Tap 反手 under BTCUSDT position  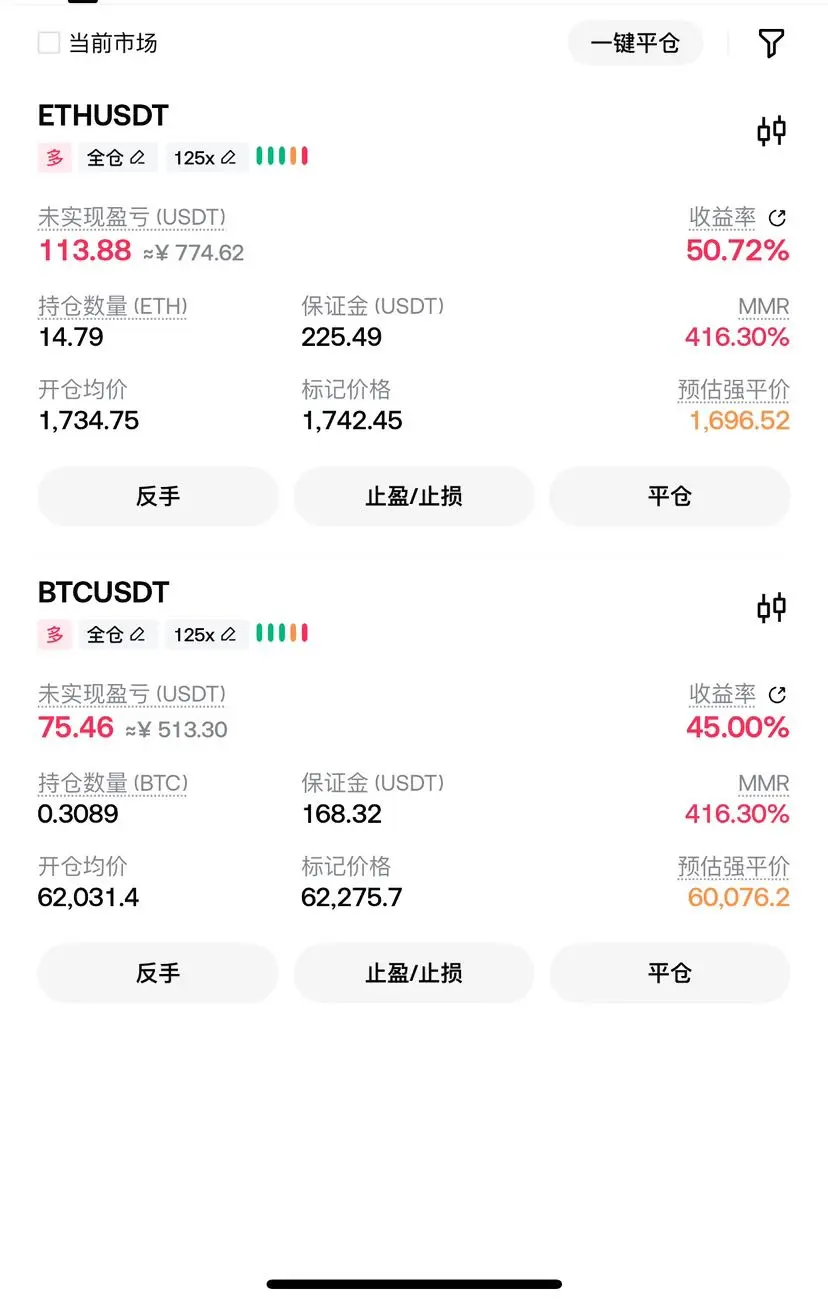tap(158, 973)
